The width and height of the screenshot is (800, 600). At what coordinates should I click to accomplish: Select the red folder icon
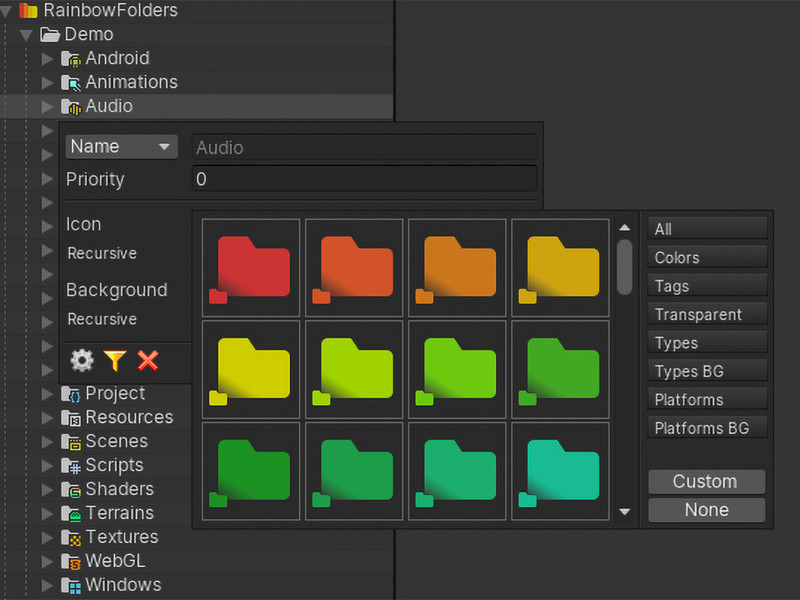251,268
